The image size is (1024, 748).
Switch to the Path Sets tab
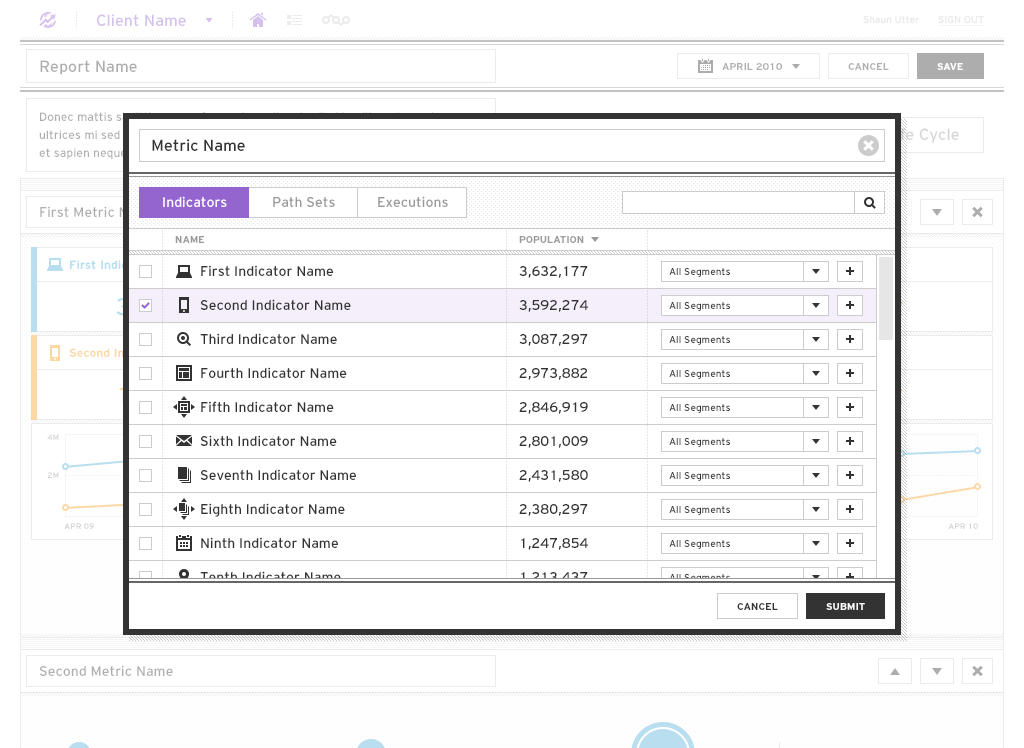(x=303, y=202)
